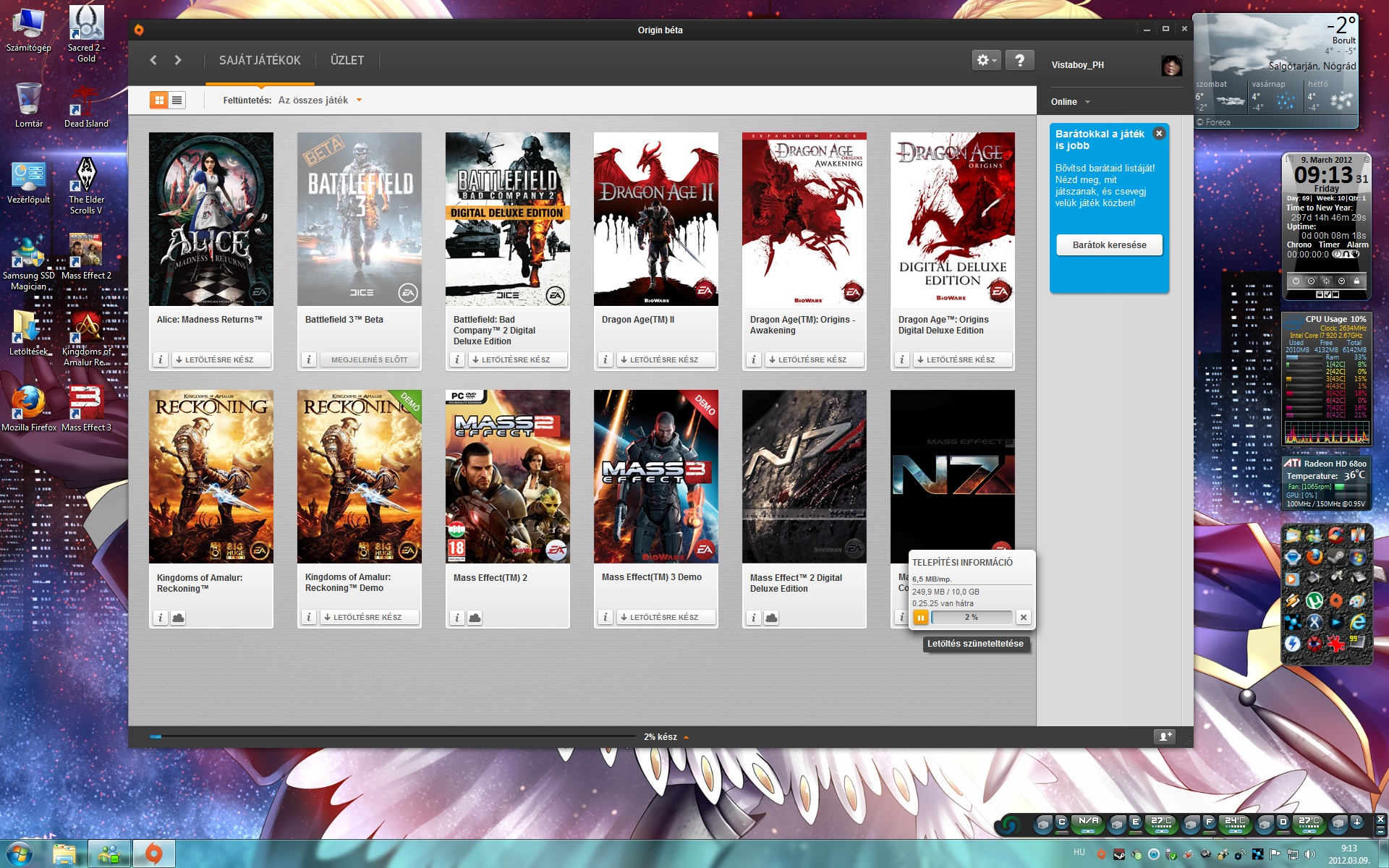This screenshot has height=868, width=1389.
Task: Click the Barátok keresése button
Action: (x=1109, y=244)
